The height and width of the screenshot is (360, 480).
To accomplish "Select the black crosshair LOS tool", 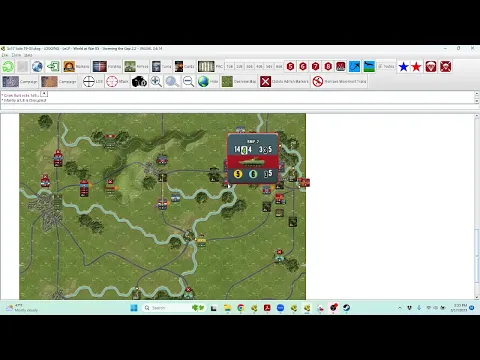I will (x=93, y=81).
